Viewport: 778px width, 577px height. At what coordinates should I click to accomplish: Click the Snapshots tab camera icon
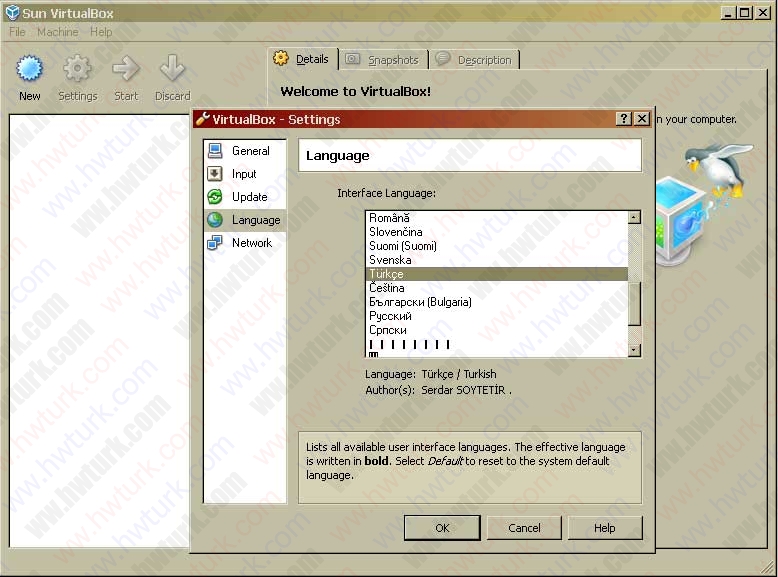352,59
